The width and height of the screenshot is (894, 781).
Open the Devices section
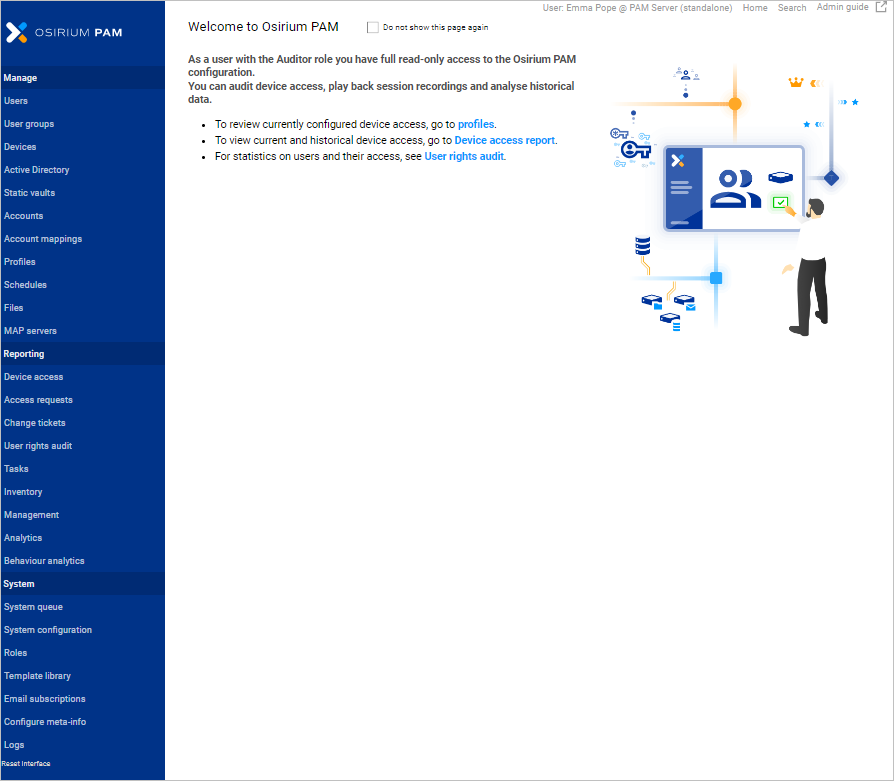pyautogui.click(x=18, y=146)
